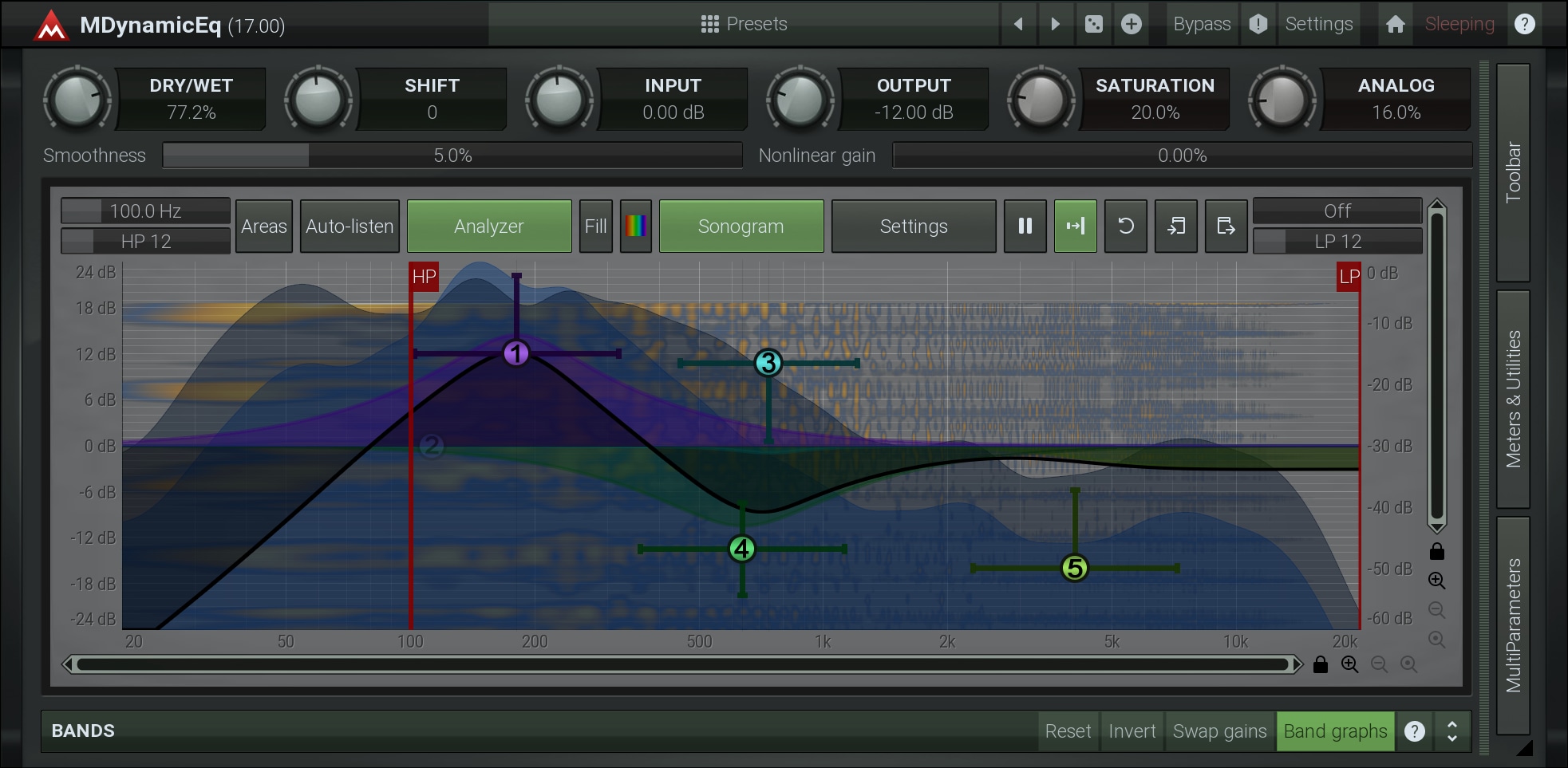Toggle the Analyzer button
This screenshot has width=1568, height=768.
click(488, 226)
